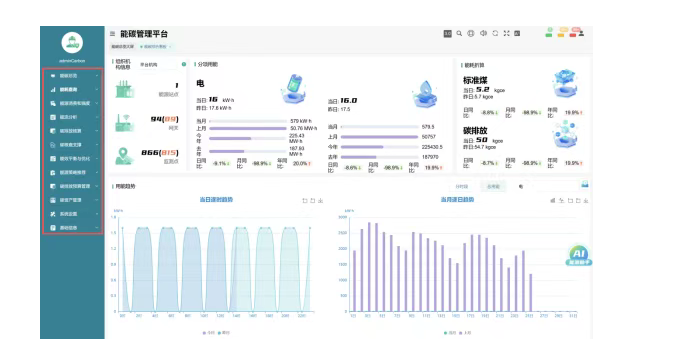Image resolution: width=680 pixels, height=360 pixels.
Task: Open the globe language icon in header
Action: point(471,33)
